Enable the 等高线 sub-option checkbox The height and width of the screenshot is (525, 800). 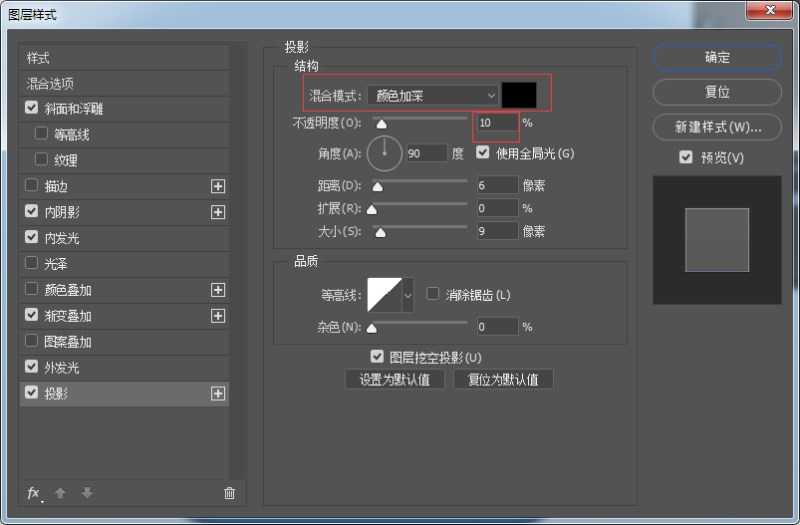tap(41, 134)
